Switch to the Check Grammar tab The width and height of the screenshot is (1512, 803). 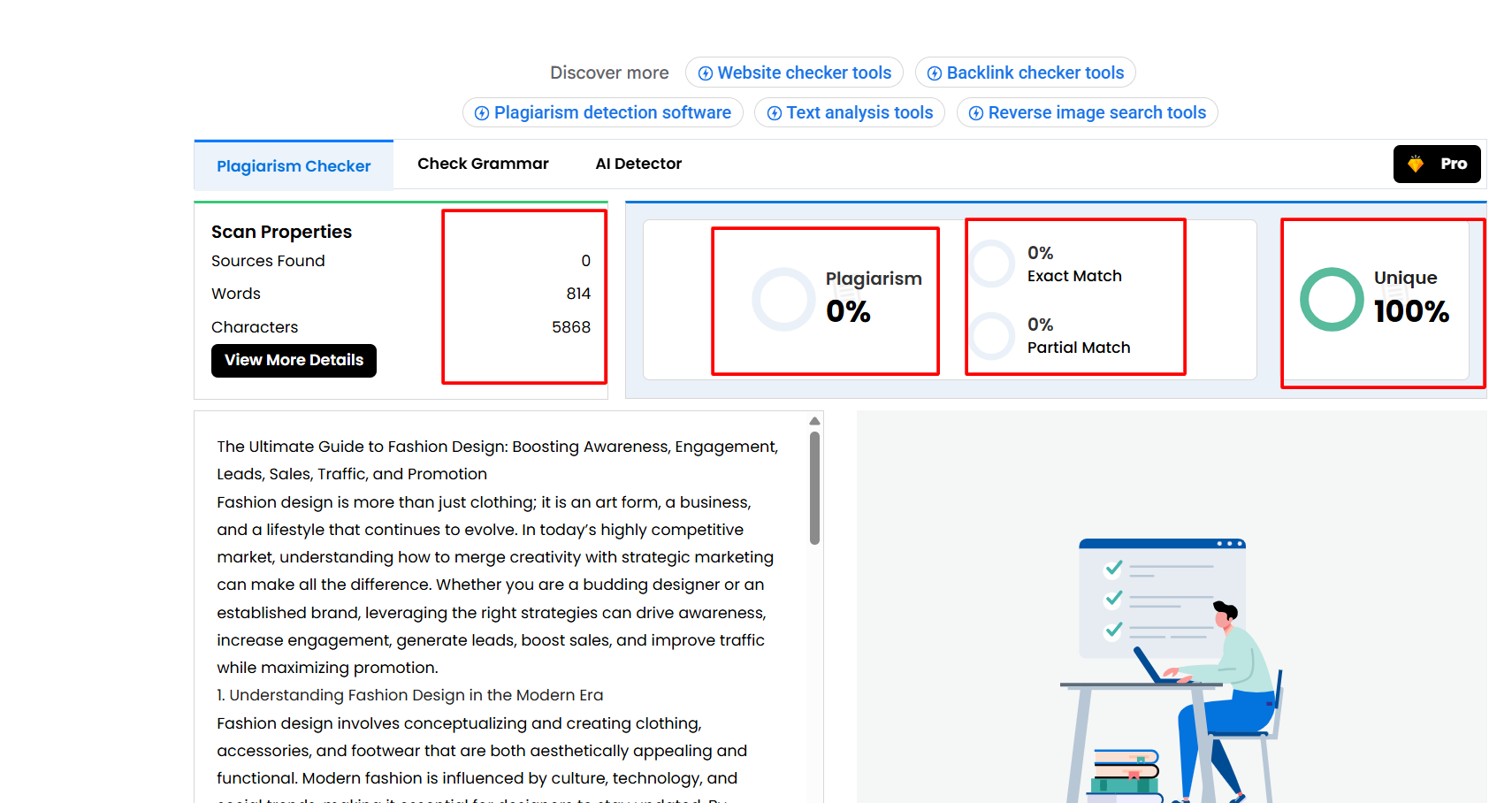(483, 164)
